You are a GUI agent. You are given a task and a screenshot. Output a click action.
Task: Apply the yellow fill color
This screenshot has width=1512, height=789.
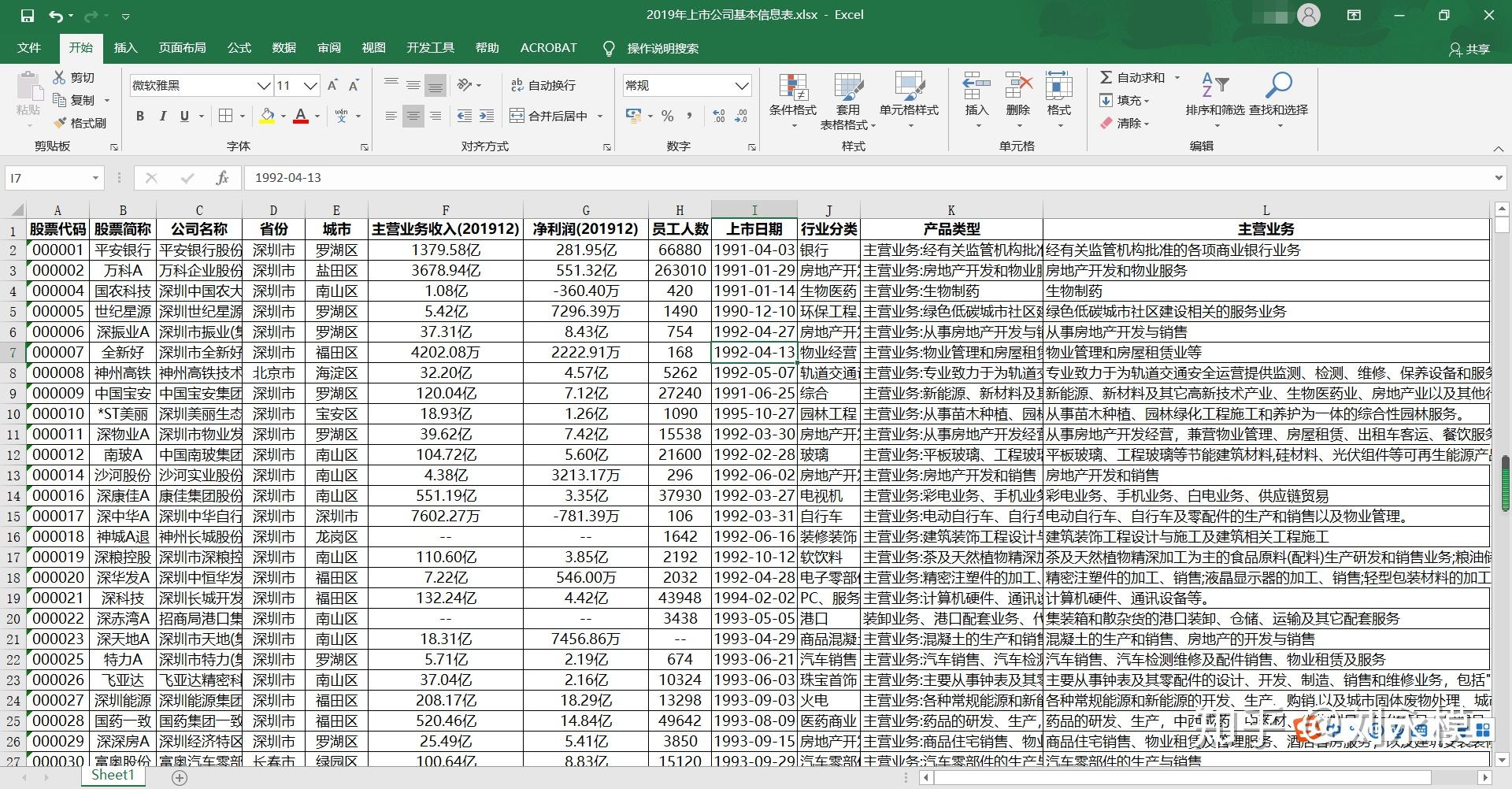[267, 116]
